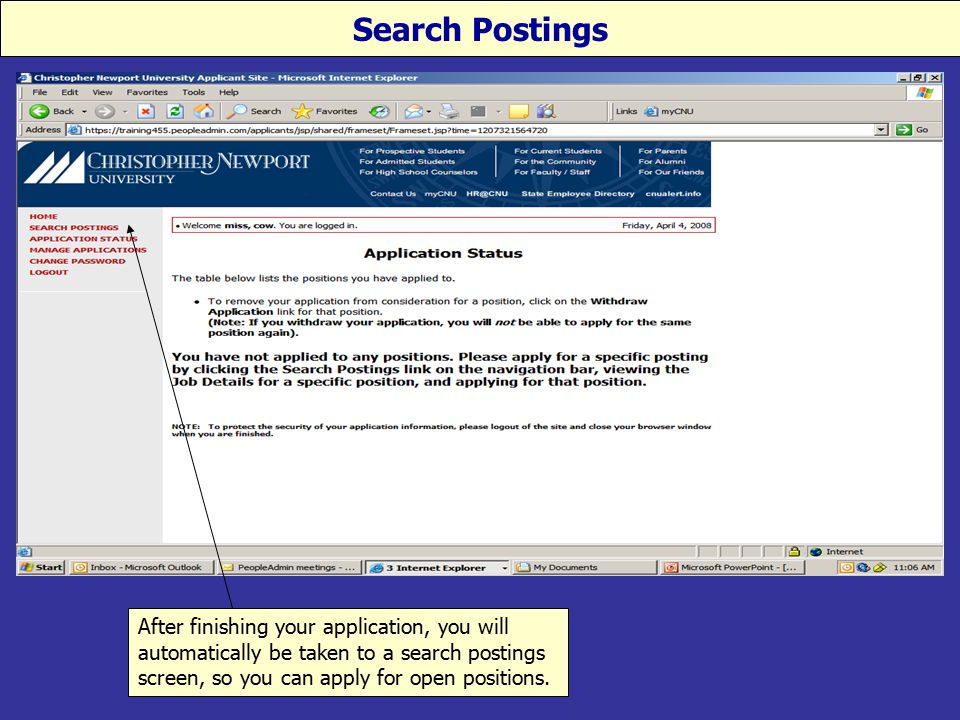Click myCNU link in banner footer
Screen dimensions: 960x720
(440, 193)
